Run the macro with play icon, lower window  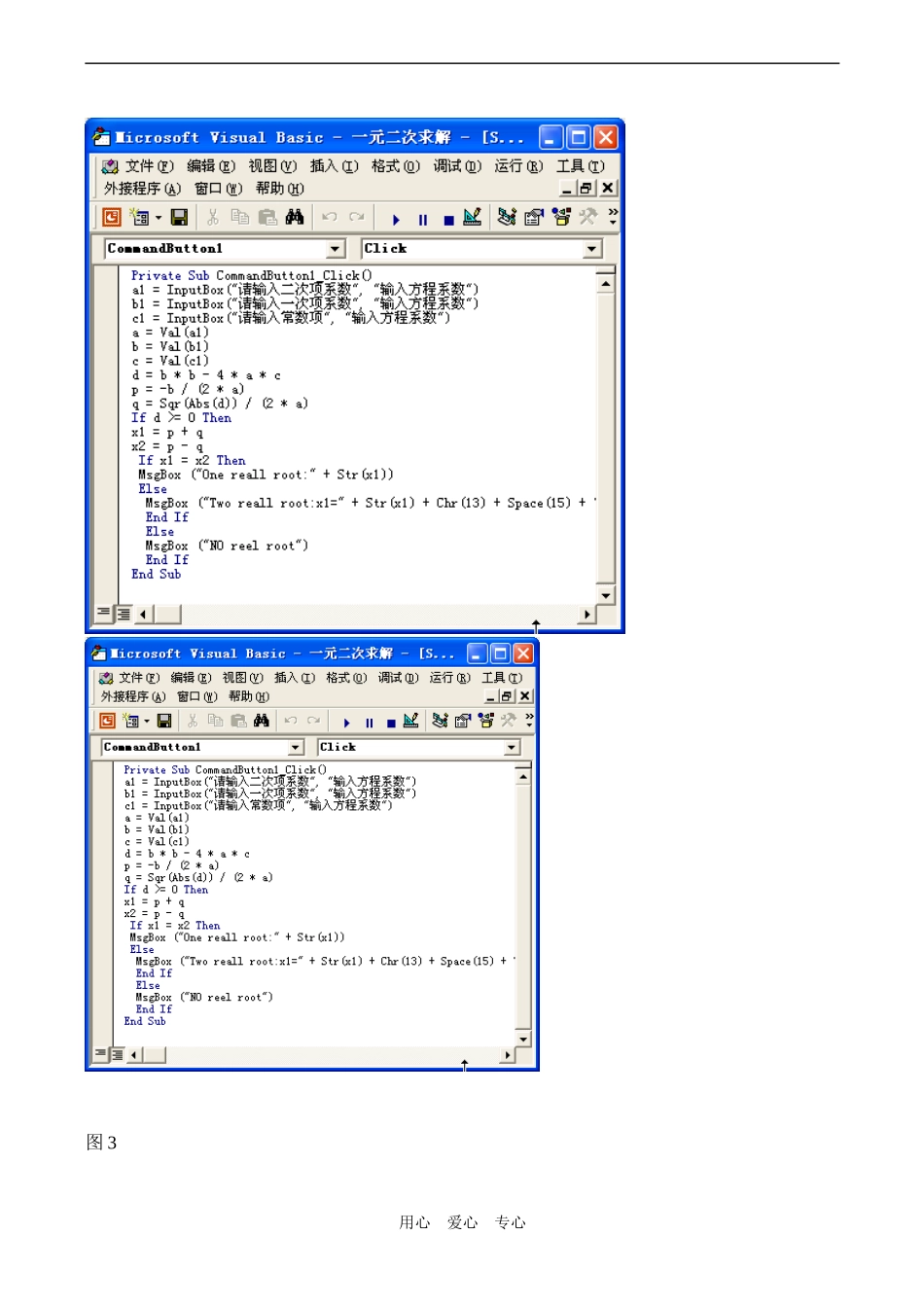click(346, 723)
